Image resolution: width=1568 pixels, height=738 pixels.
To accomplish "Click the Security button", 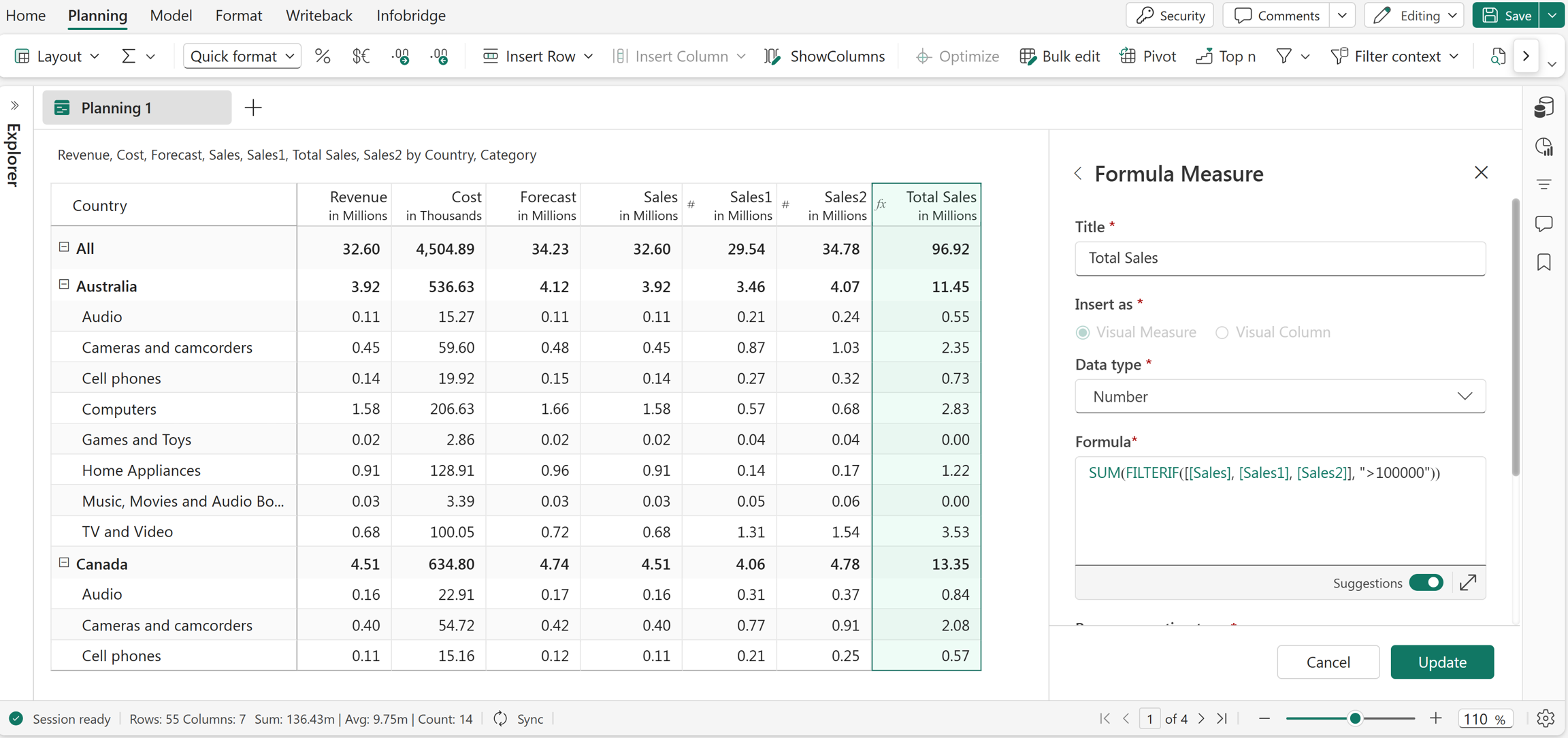I will [x=1170, y=15].
